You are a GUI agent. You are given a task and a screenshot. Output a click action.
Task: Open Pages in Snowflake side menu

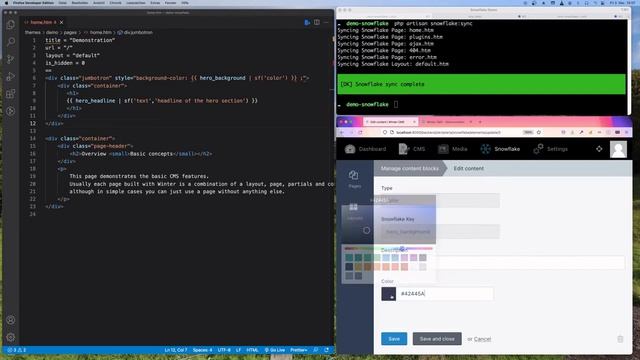(354, 179)
